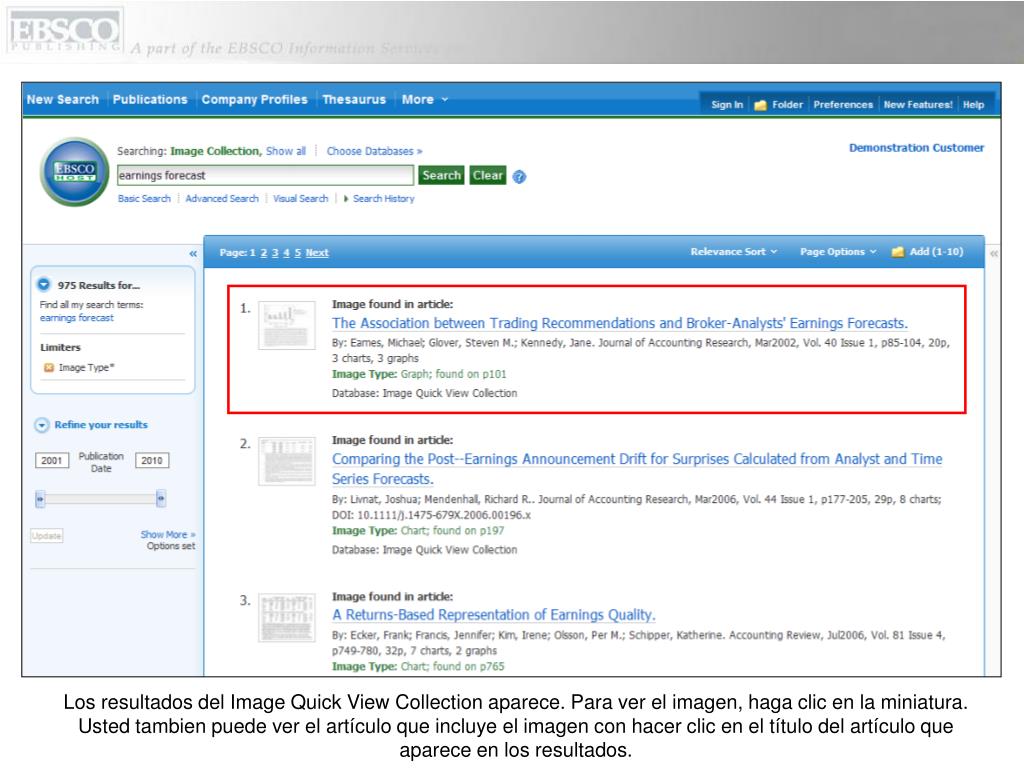Open thumbnail image of result 2

tap(287, 461)
